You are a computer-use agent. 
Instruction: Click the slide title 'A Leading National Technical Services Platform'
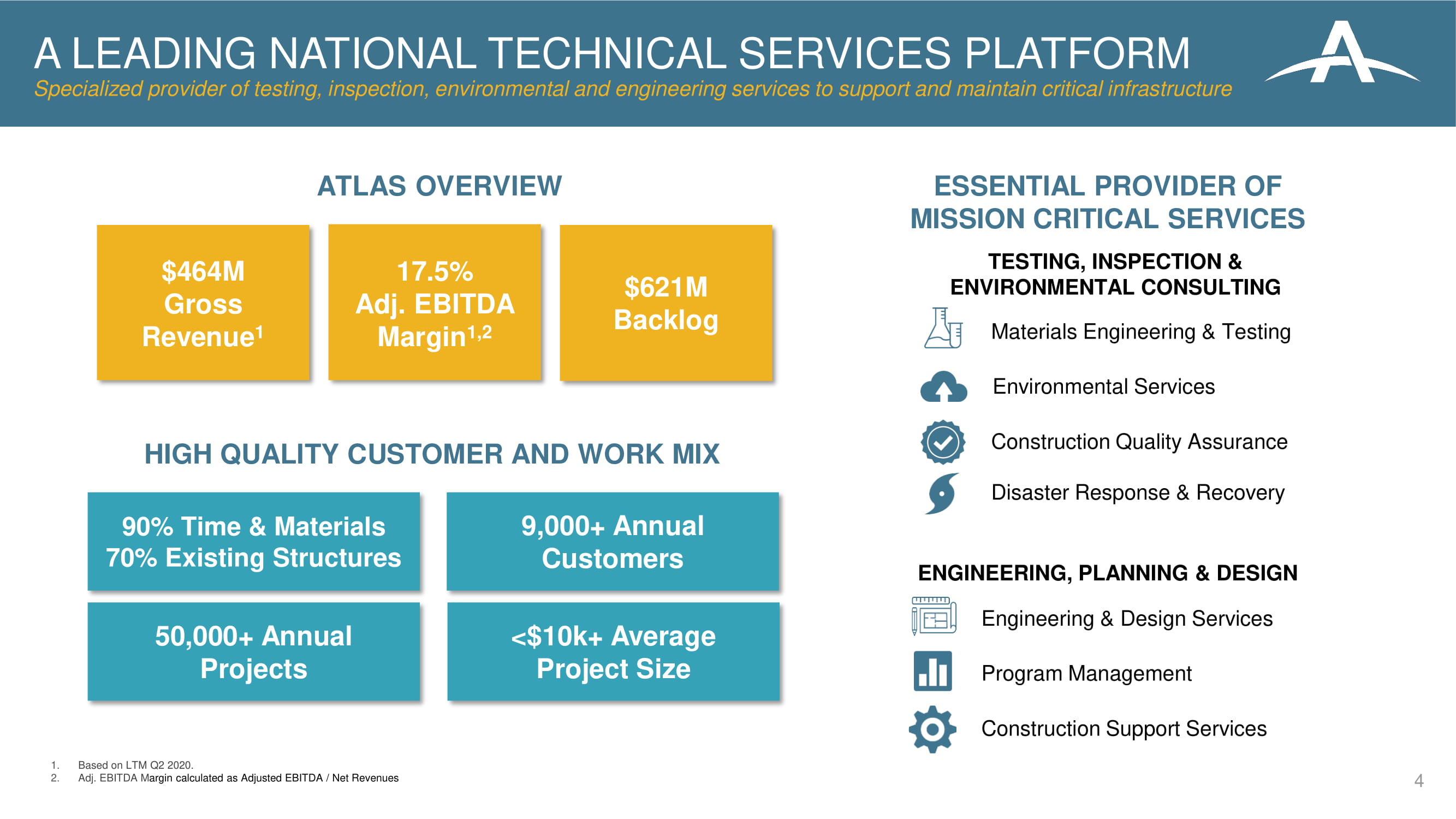coord(612,53)
